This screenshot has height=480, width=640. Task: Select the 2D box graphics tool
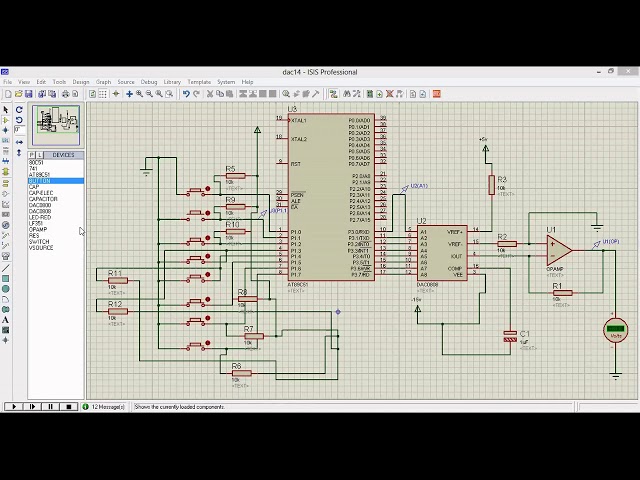pyautogui.click(x=6, y=279)
